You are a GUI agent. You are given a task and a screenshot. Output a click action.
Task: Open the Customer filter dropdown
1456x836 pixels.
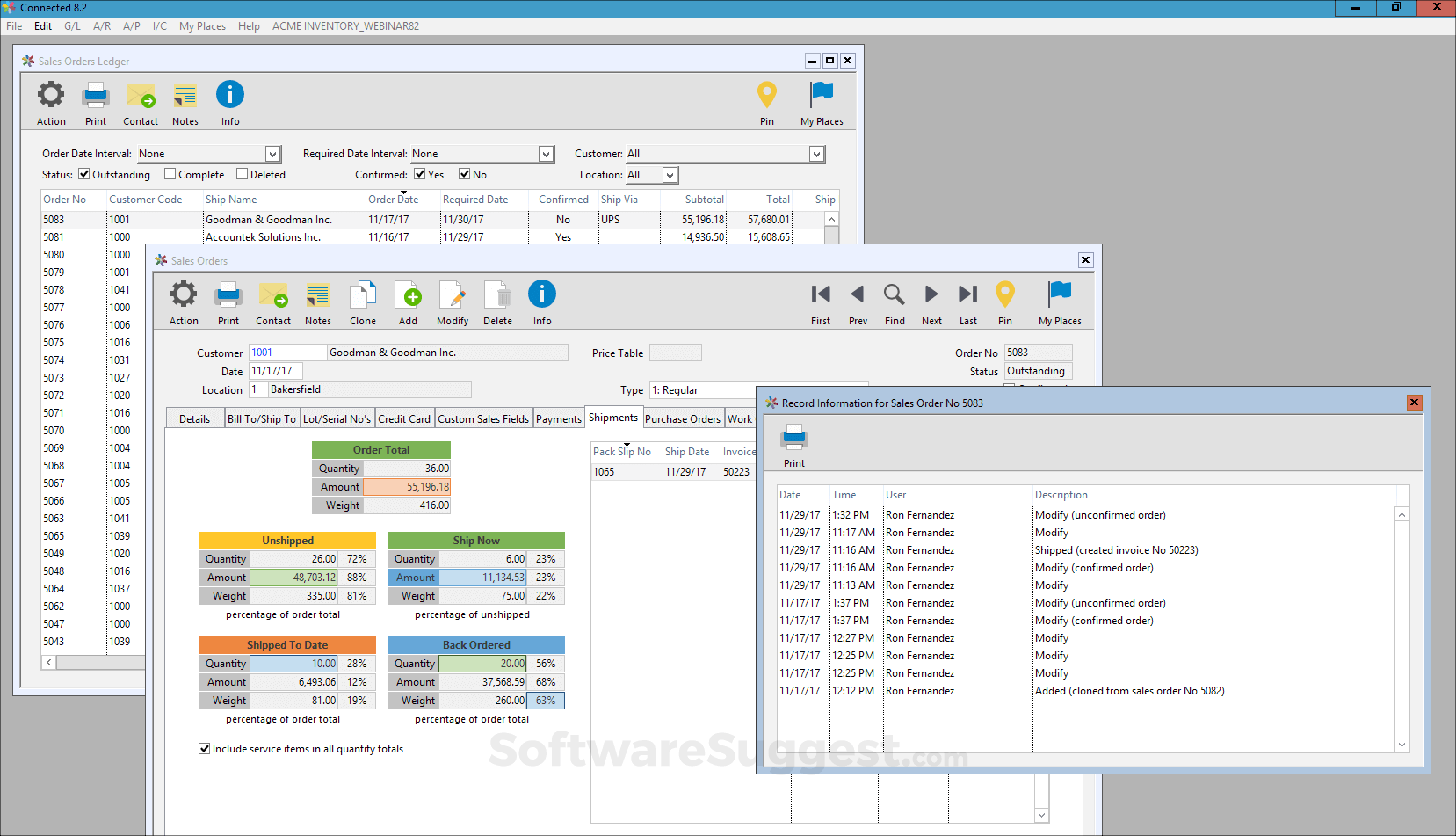point(816,154)
